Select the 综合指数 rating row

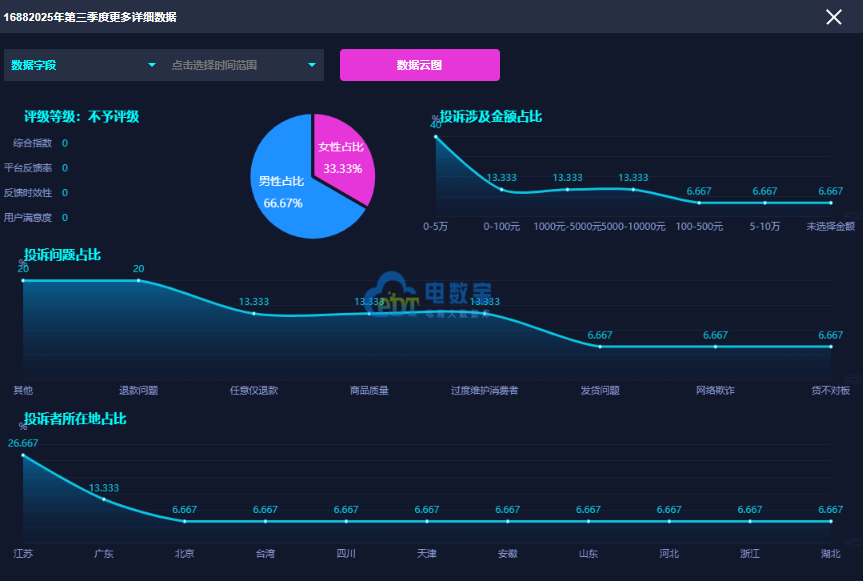tap(33, 143)
